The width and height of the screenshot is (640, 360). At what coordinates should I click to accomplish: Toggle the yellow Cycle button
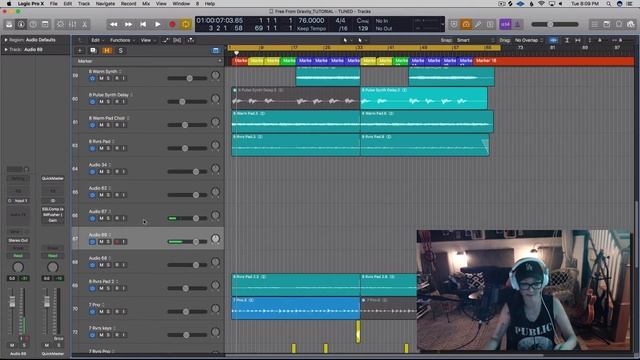click(x=186, y=24)
